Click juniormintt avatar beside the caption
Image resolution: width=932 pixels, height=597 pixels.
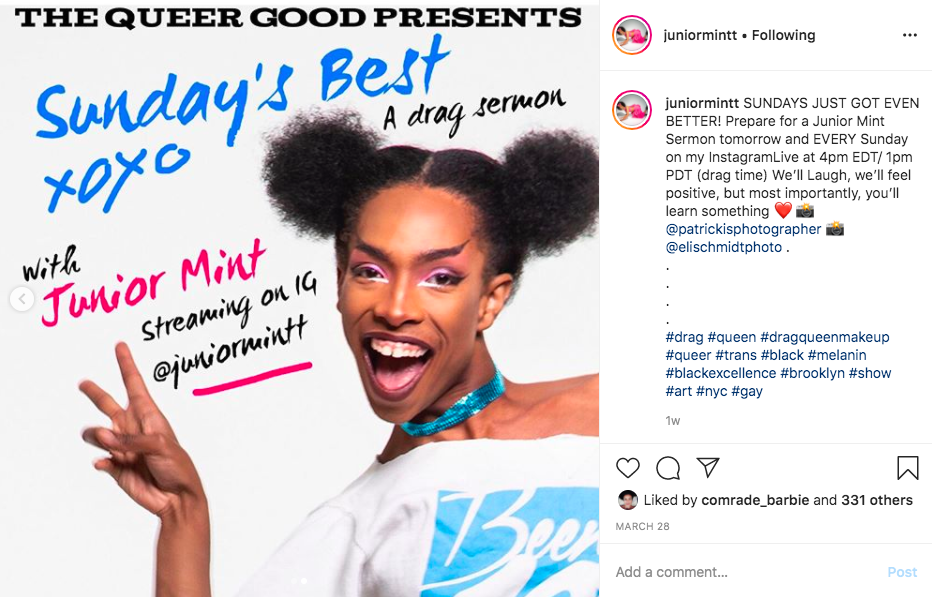click(632, 110)
